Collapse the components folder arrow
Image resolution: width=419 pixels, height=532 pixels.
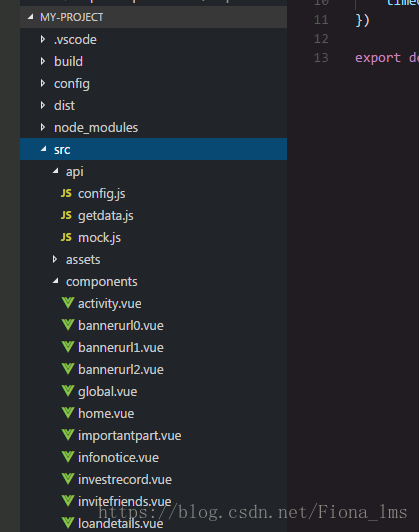pyautogui.click(x=56, y=281)
